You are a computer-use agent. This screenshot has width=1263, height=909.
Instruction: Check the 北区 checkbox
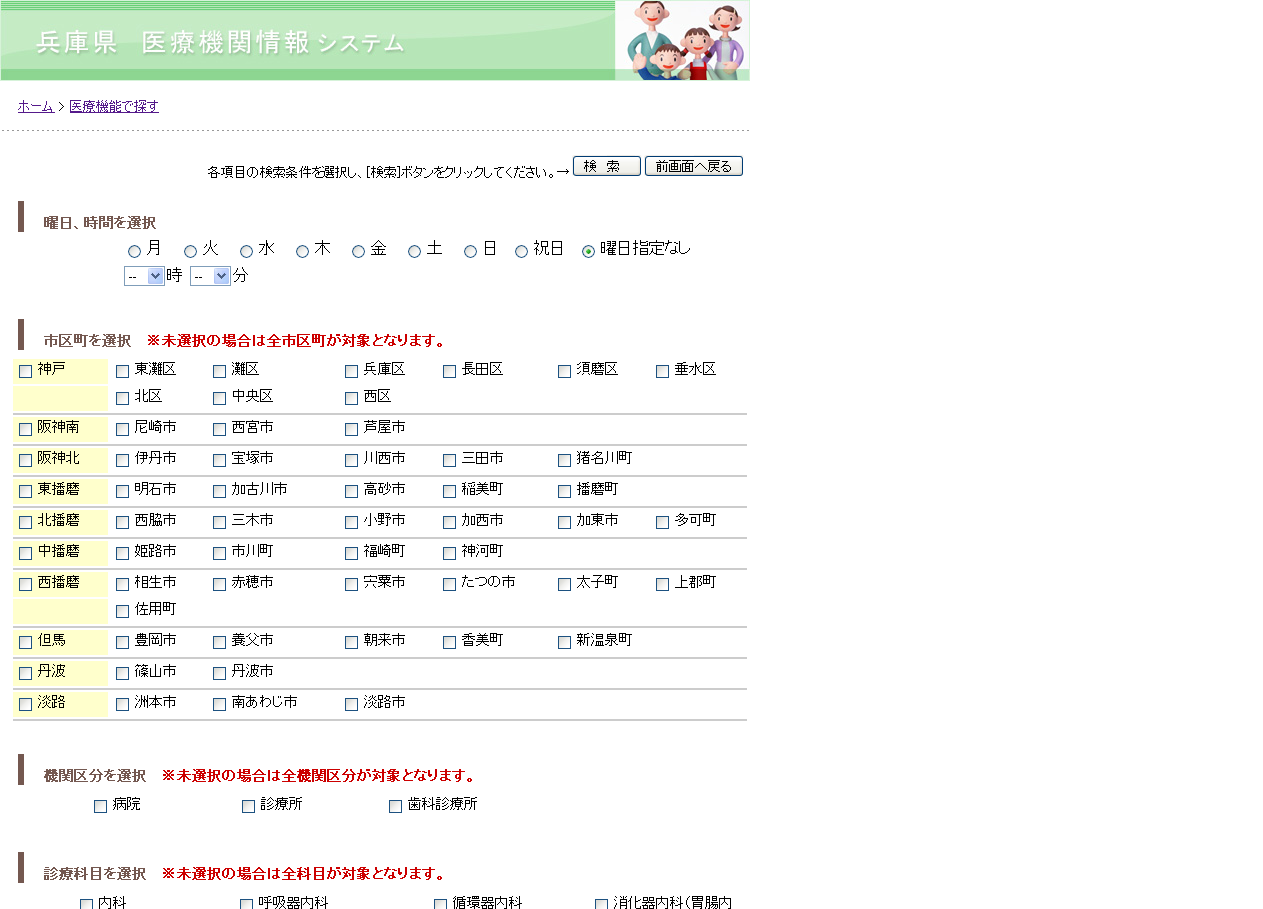click(x=123, y=399)
